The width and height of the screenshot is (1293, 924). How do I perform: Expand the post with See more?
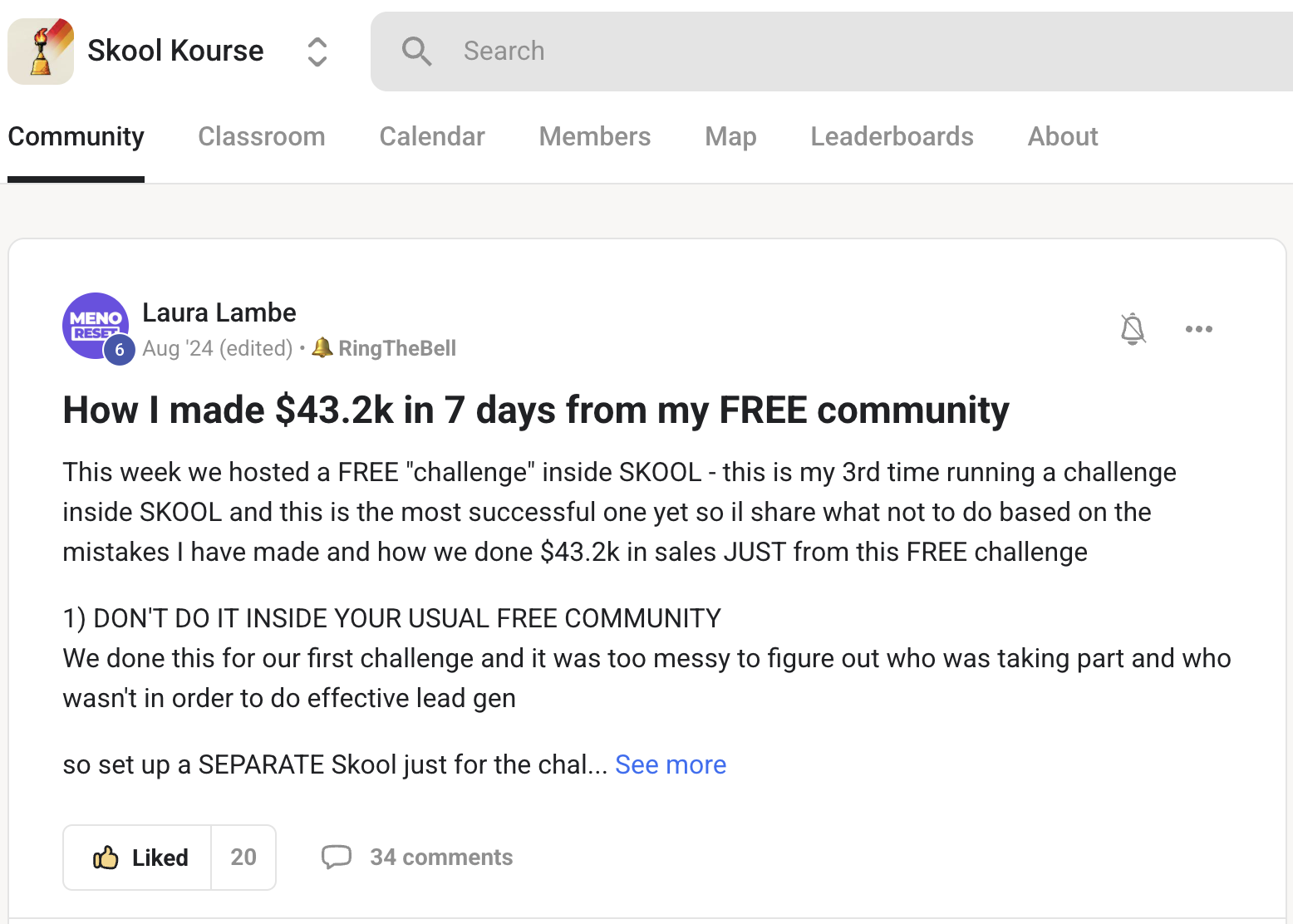coord(671,764)
